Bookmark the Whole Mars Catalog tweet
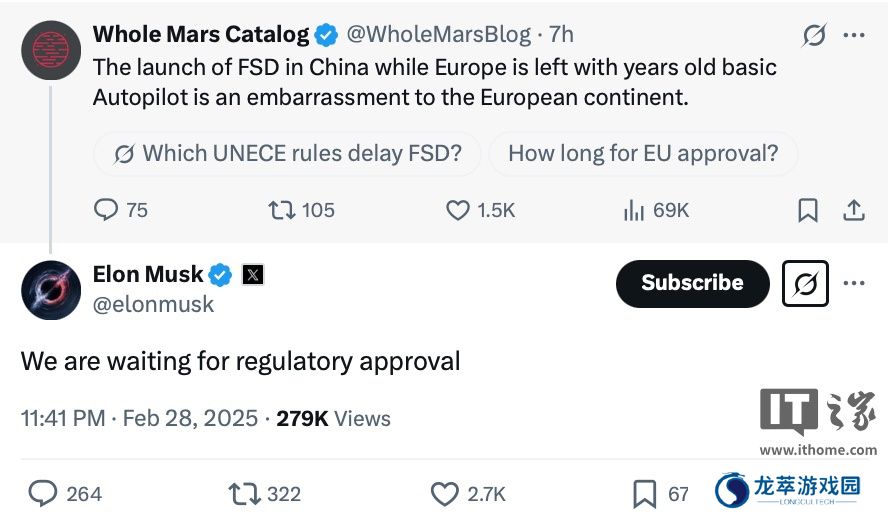Viewport: 888px width, 516px height. coord(808,210)
